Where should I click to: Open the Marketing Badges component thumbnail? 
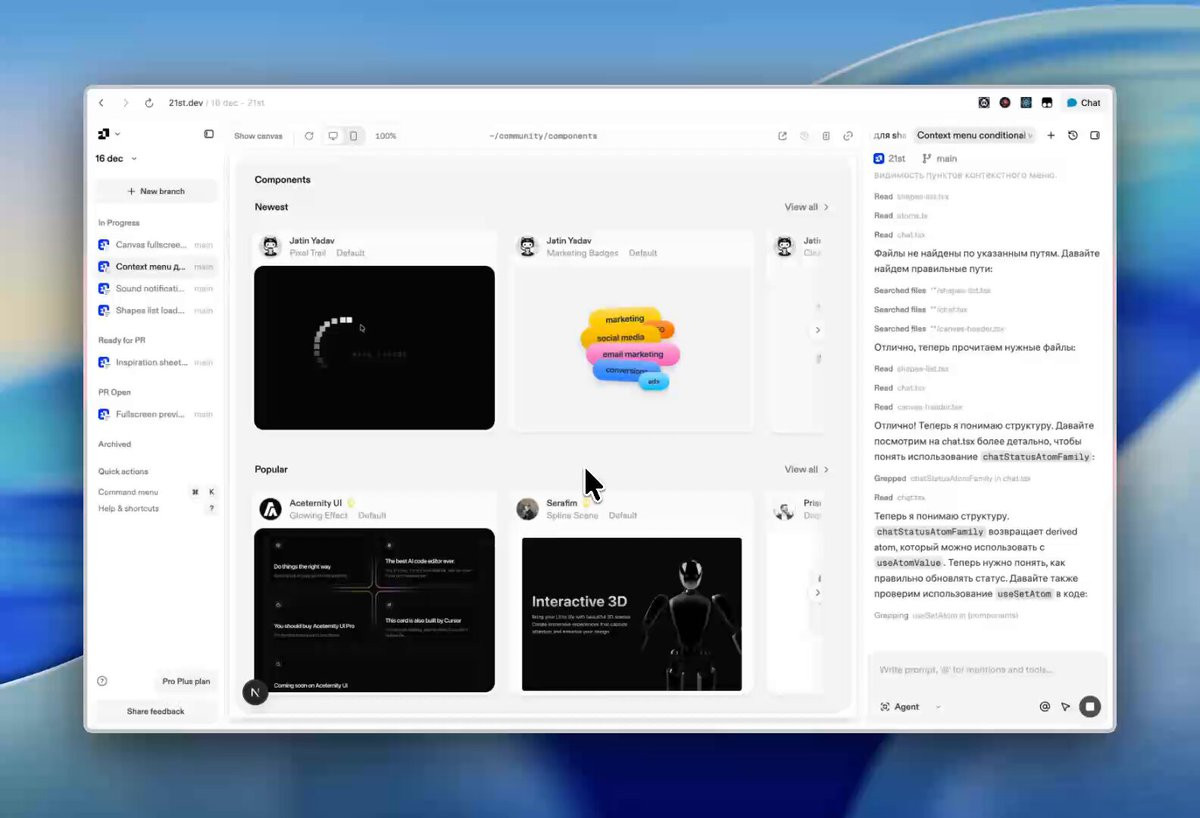pos(632,349)
